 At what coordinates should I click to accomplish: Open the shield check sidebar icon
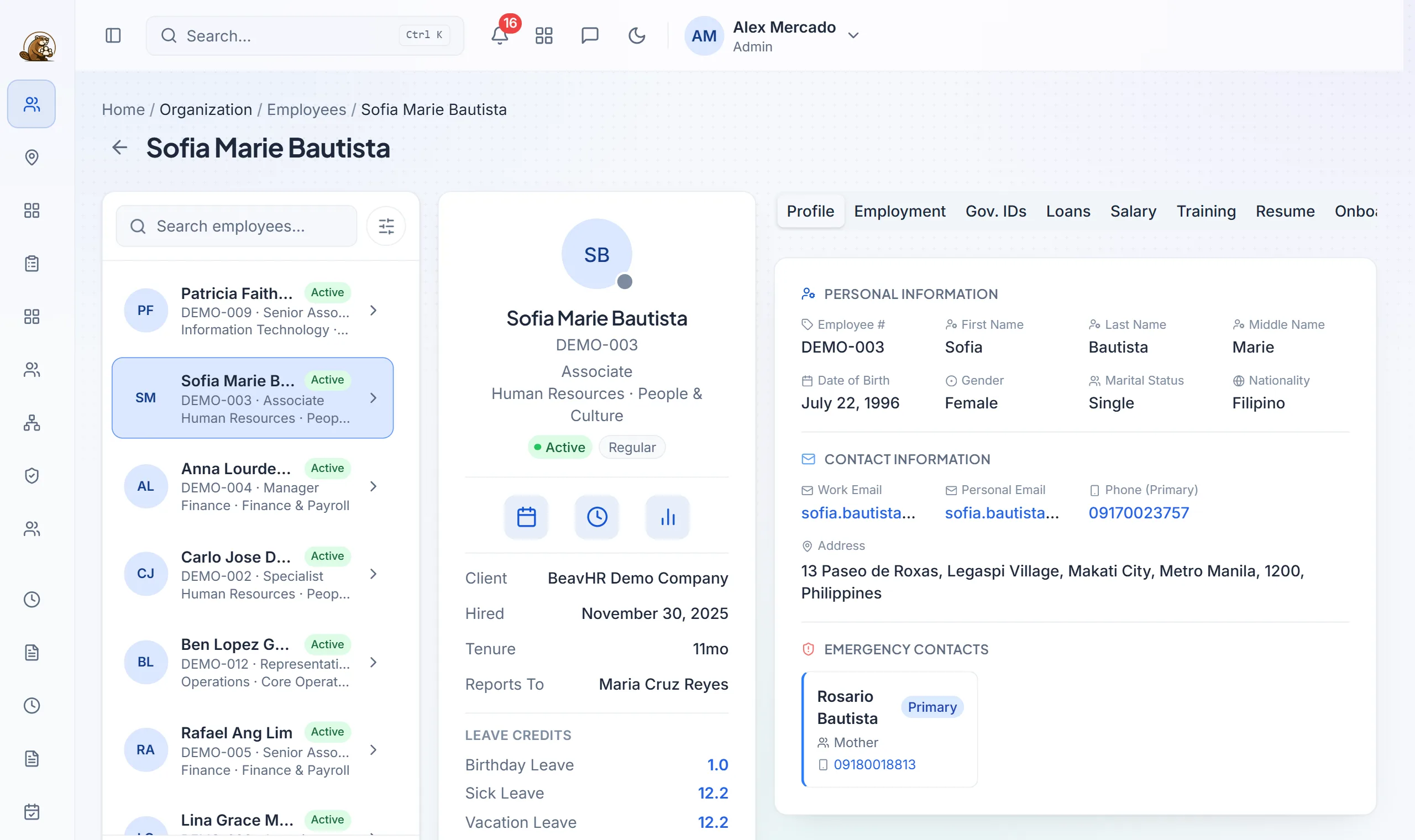(32, 476)
